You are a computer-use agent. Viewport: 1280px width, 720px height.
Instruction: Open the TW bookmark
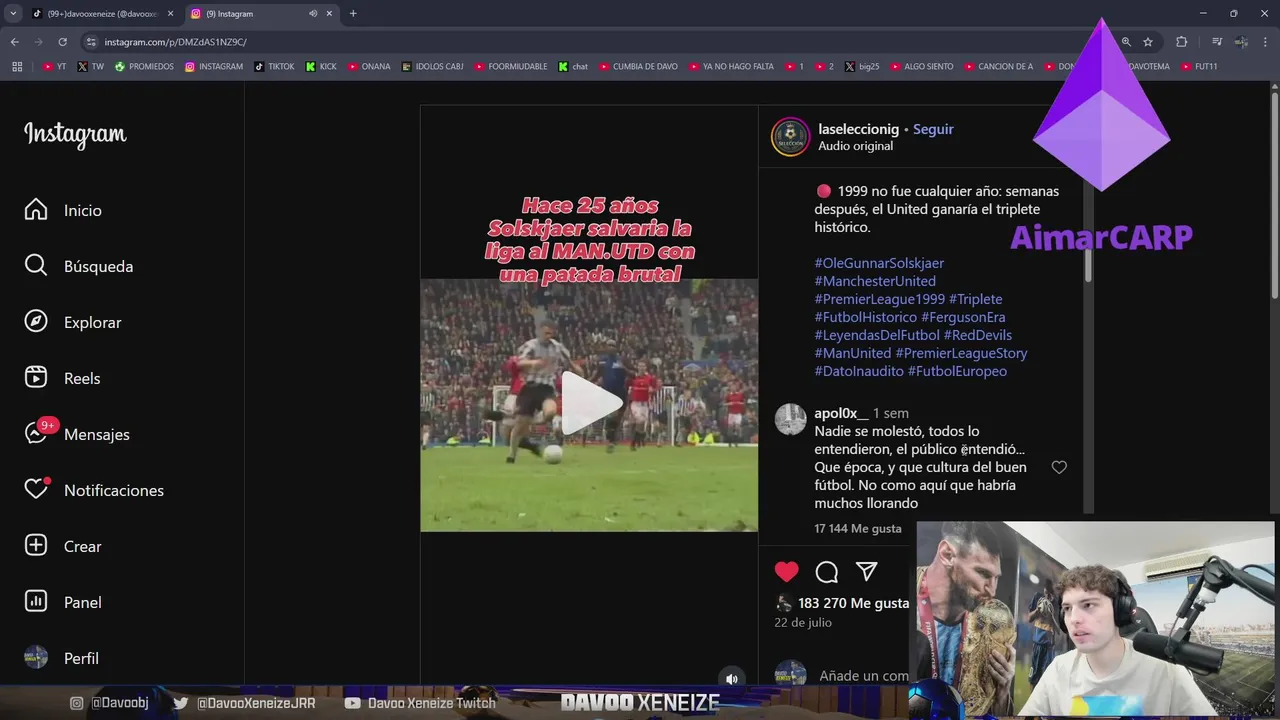[x=91, y=66]
